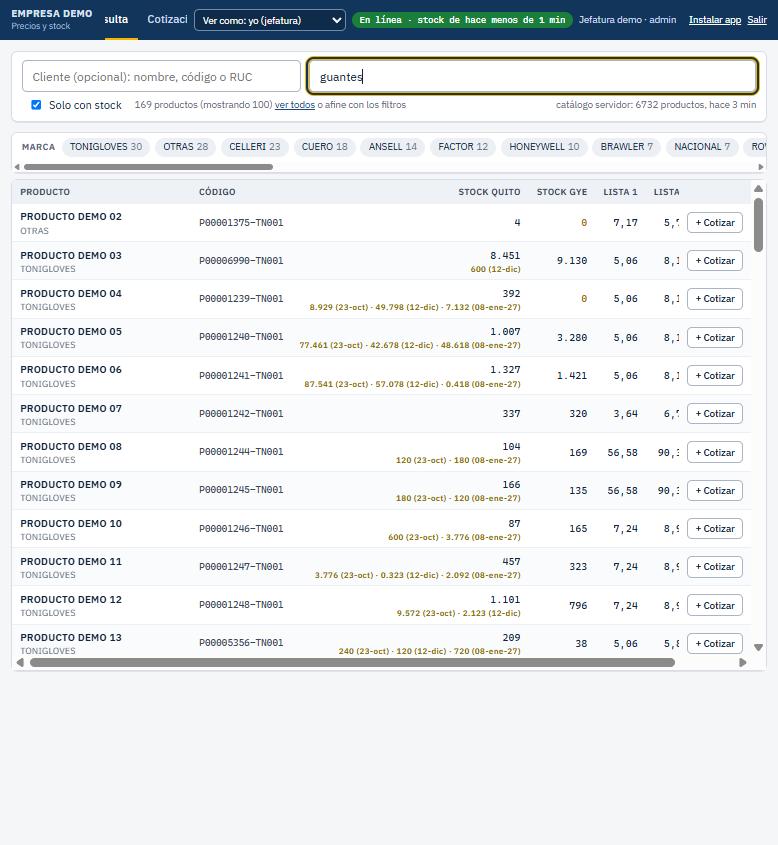Viewport: 778px width, 845px height.
Task: Click the MARCA filter label
Action: [x=38, y=147]
